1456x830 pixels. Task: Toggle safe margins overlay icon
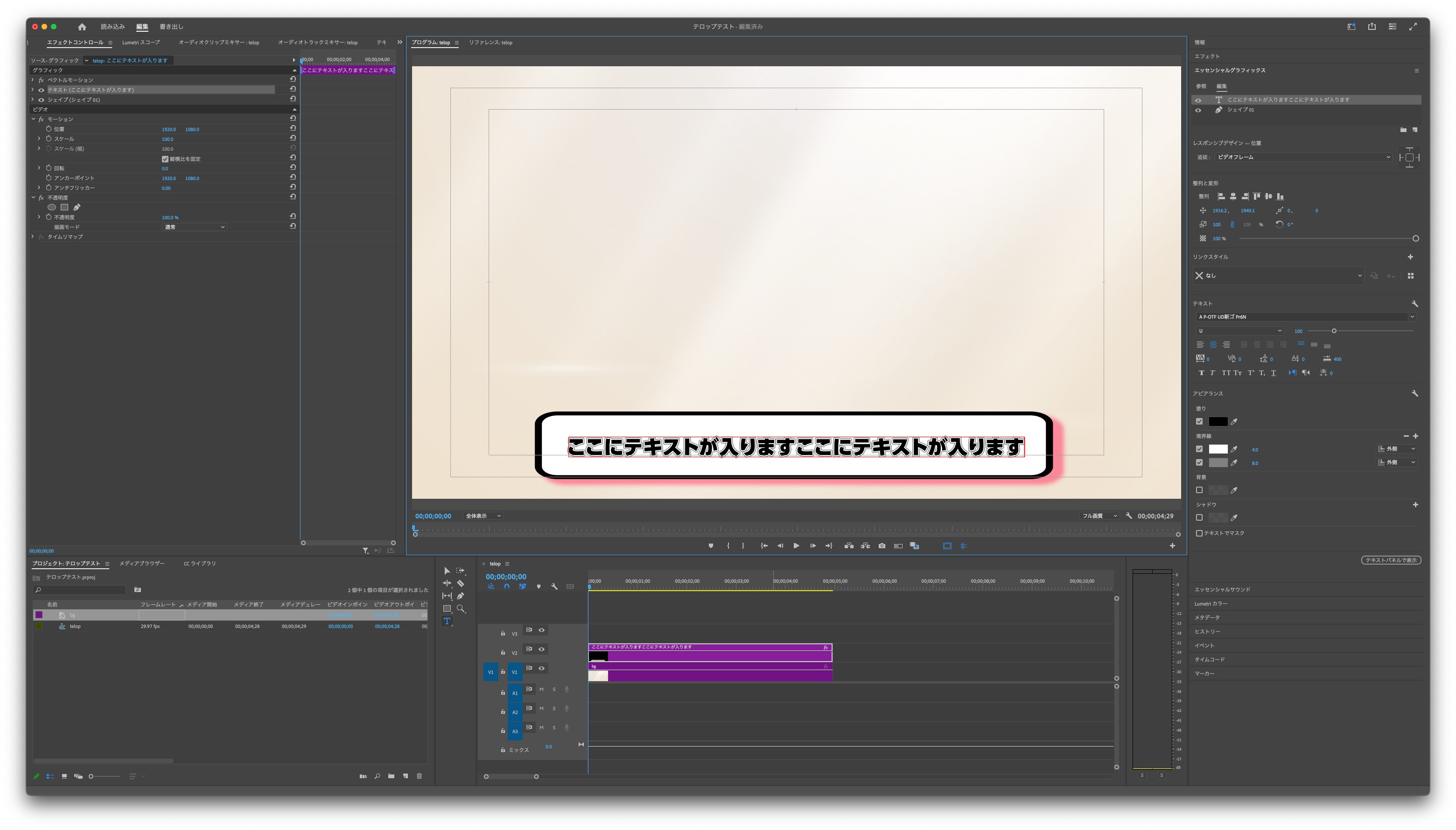(947, 546)
